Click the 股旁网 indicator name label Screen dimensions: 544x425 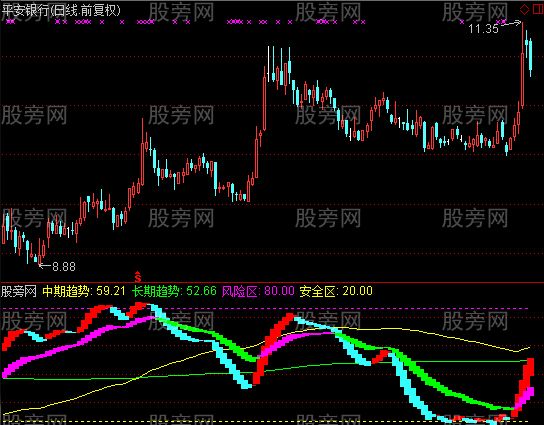[19, 291]
